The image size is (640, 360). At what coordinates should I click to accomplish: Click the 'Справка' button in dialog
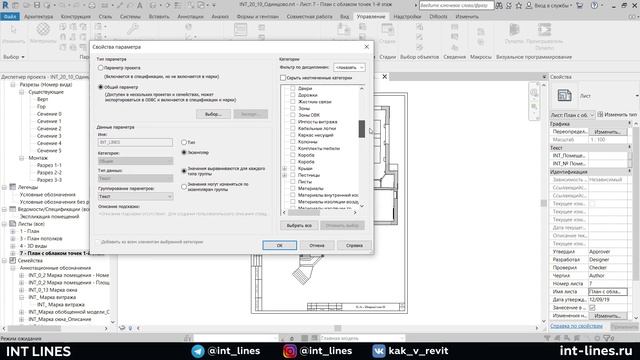pos(354,245)
